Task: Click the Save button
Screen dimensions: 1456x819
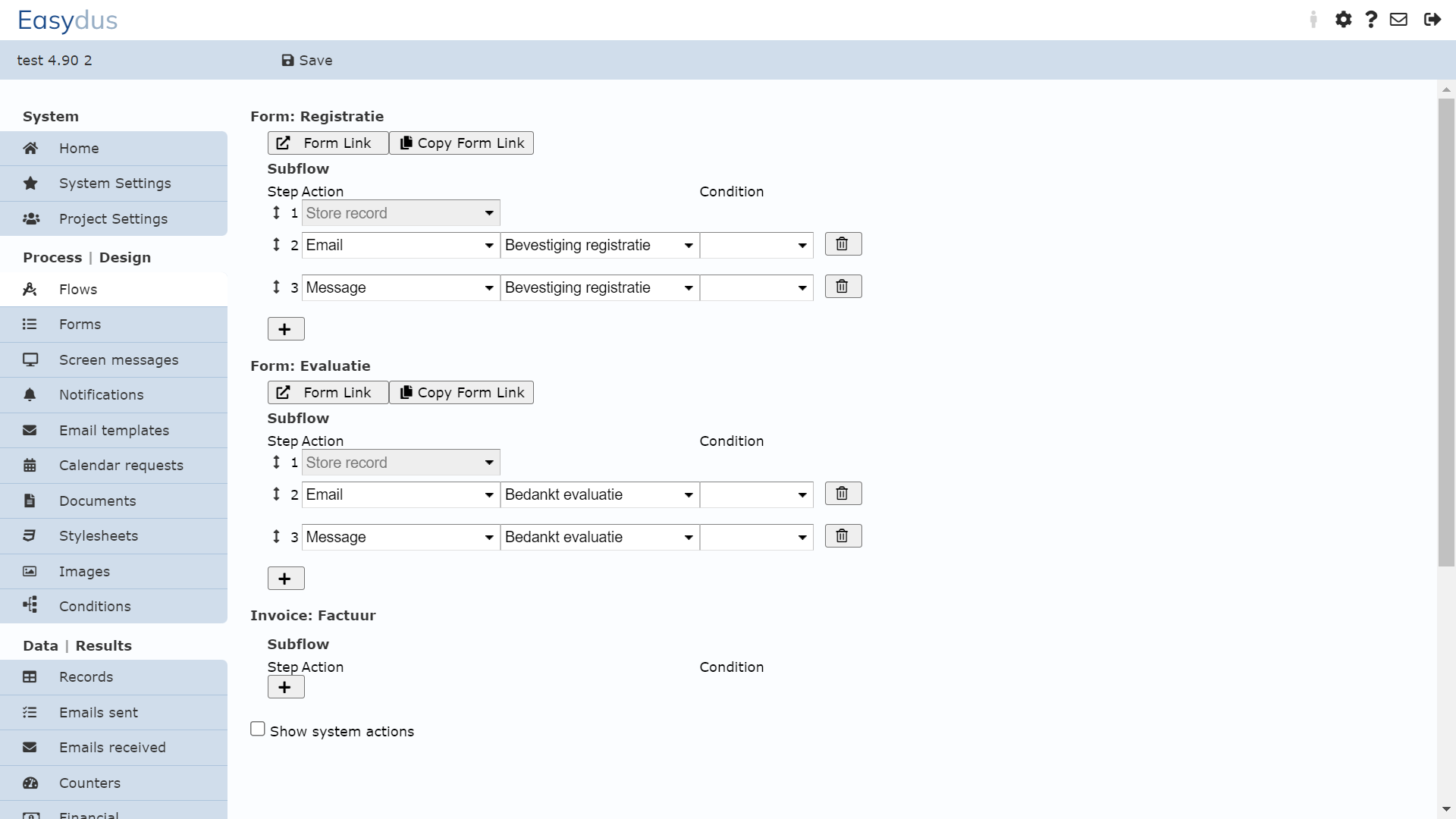Action: tap(307, 61)
